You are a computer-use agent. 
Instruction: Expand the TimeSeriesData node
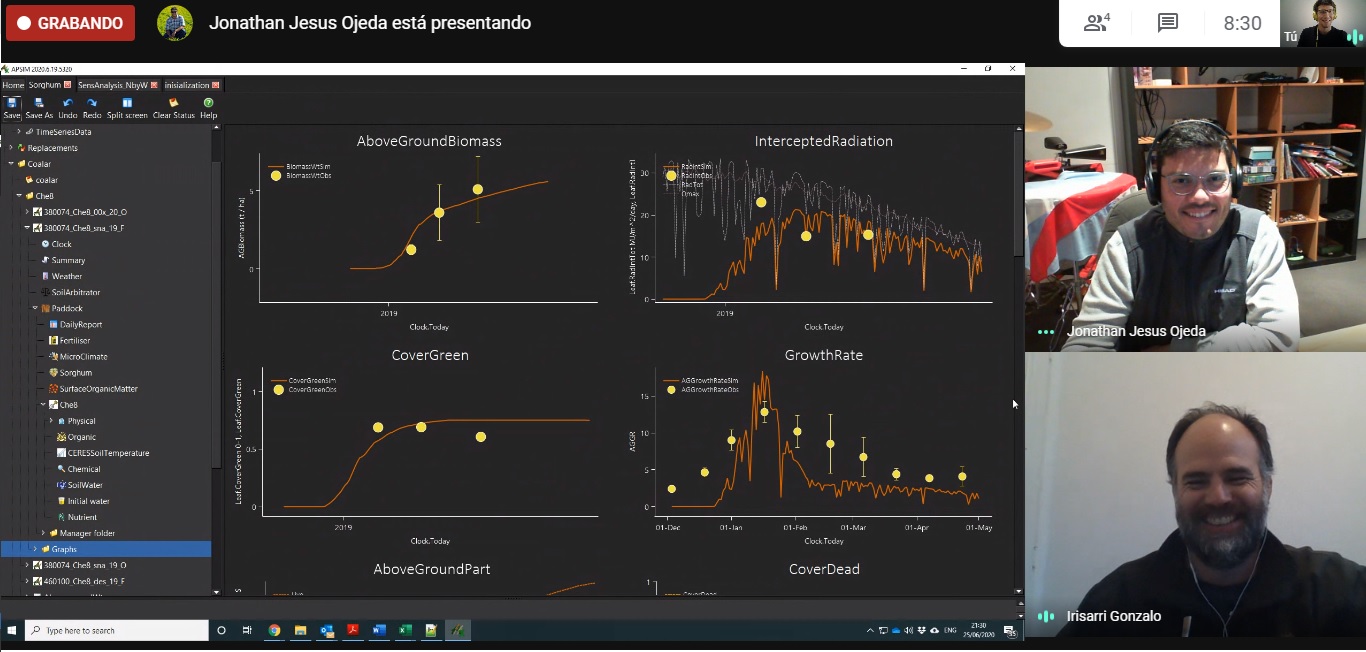pos(19,132)
